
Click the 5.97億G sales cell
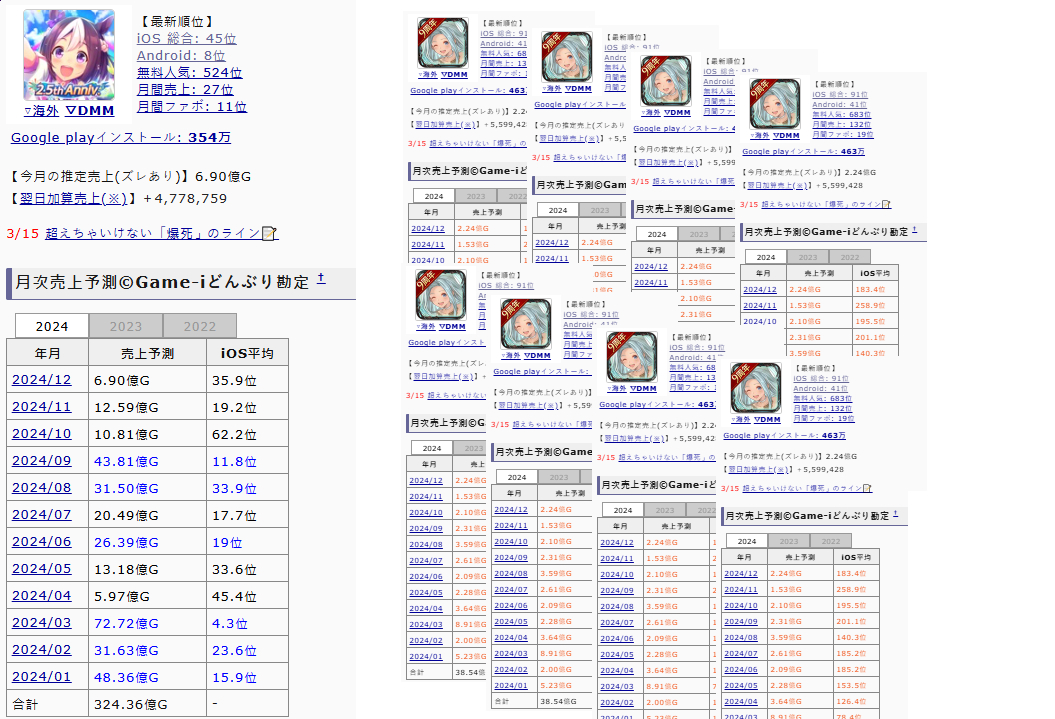(x=147, y=596)
